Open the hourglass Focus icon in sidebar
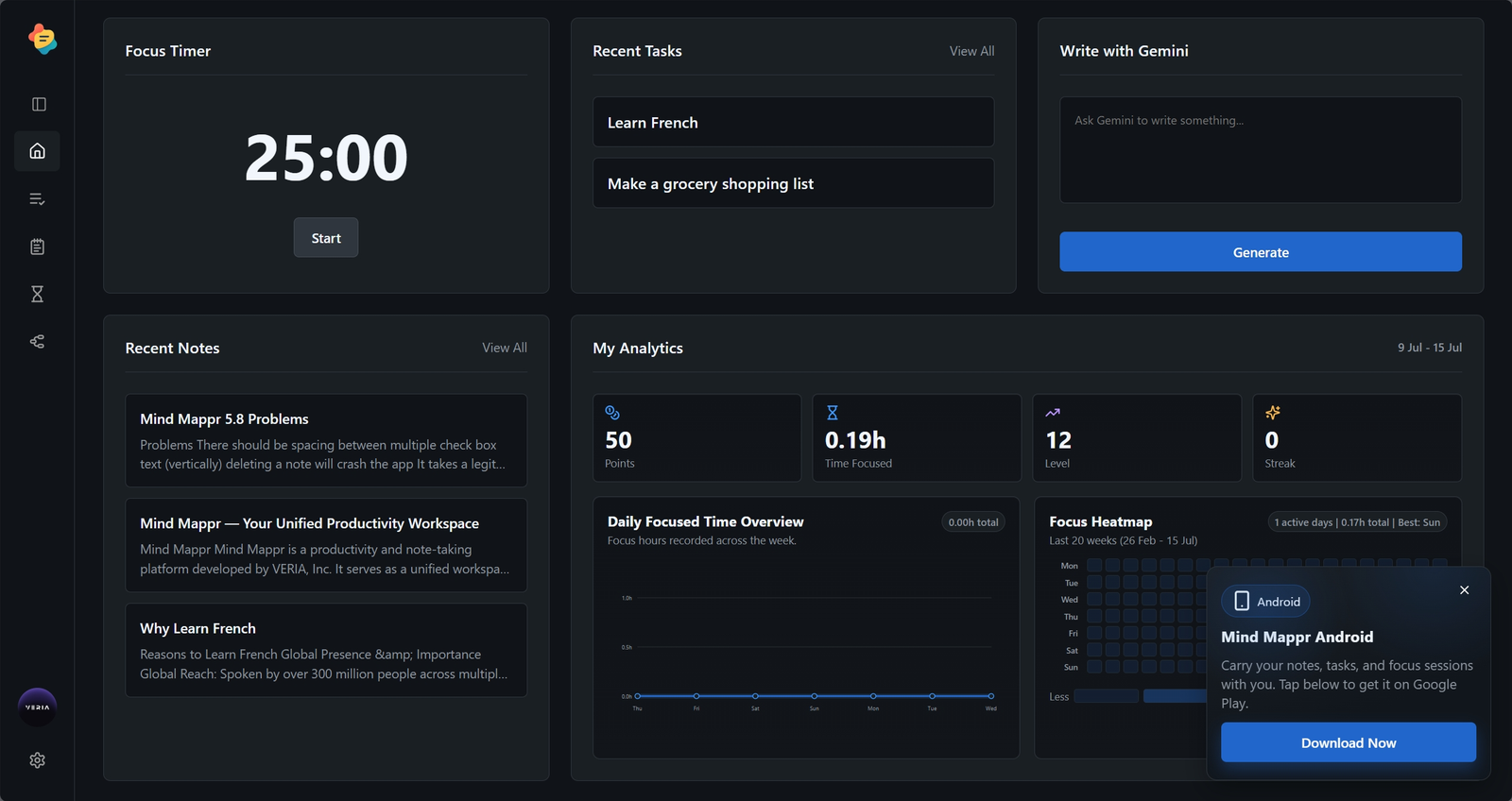 tap(37, 294)
